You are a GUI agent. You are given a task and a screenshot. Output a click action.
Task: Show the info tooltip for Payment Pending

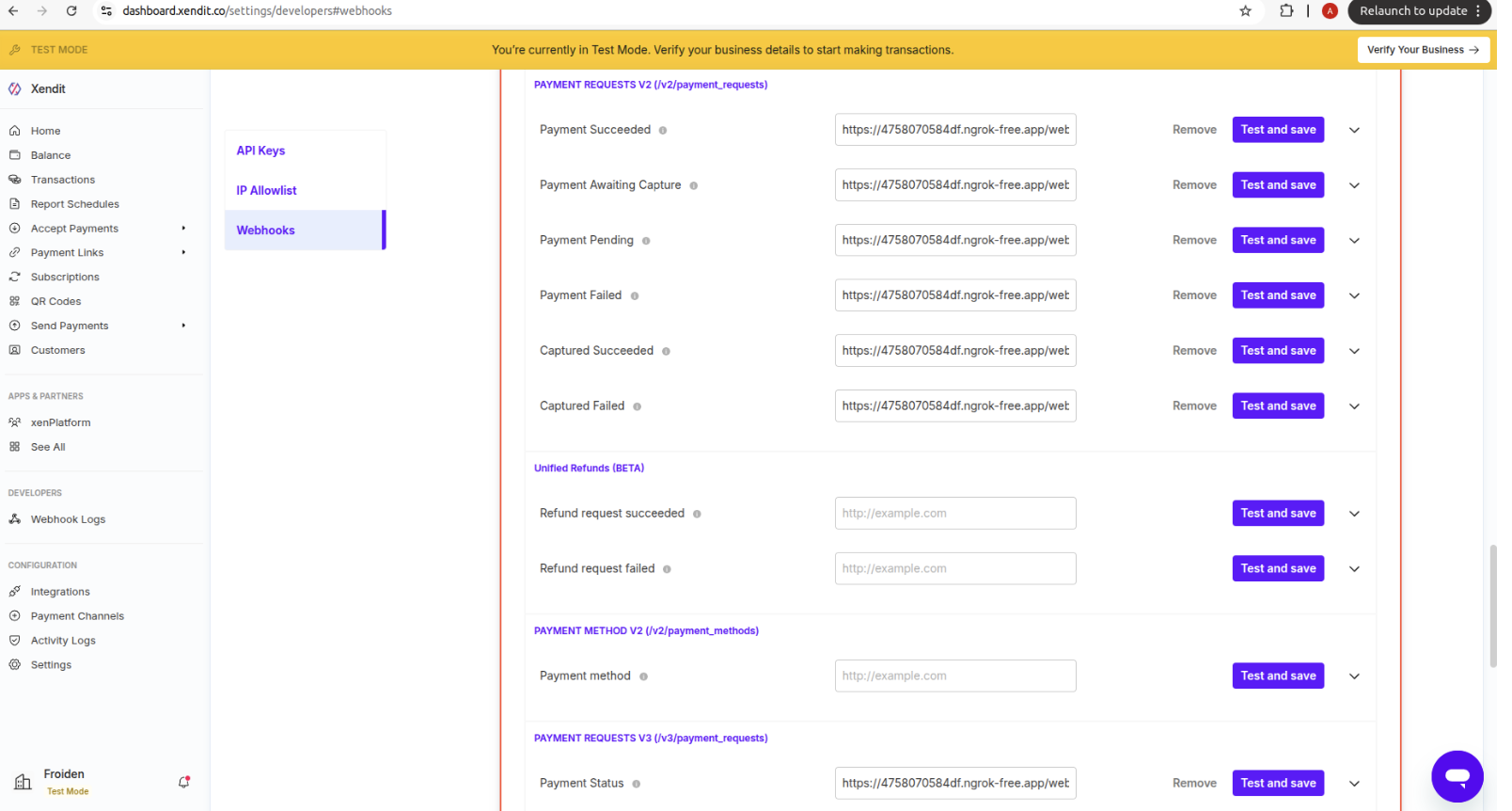coord(646,241)
